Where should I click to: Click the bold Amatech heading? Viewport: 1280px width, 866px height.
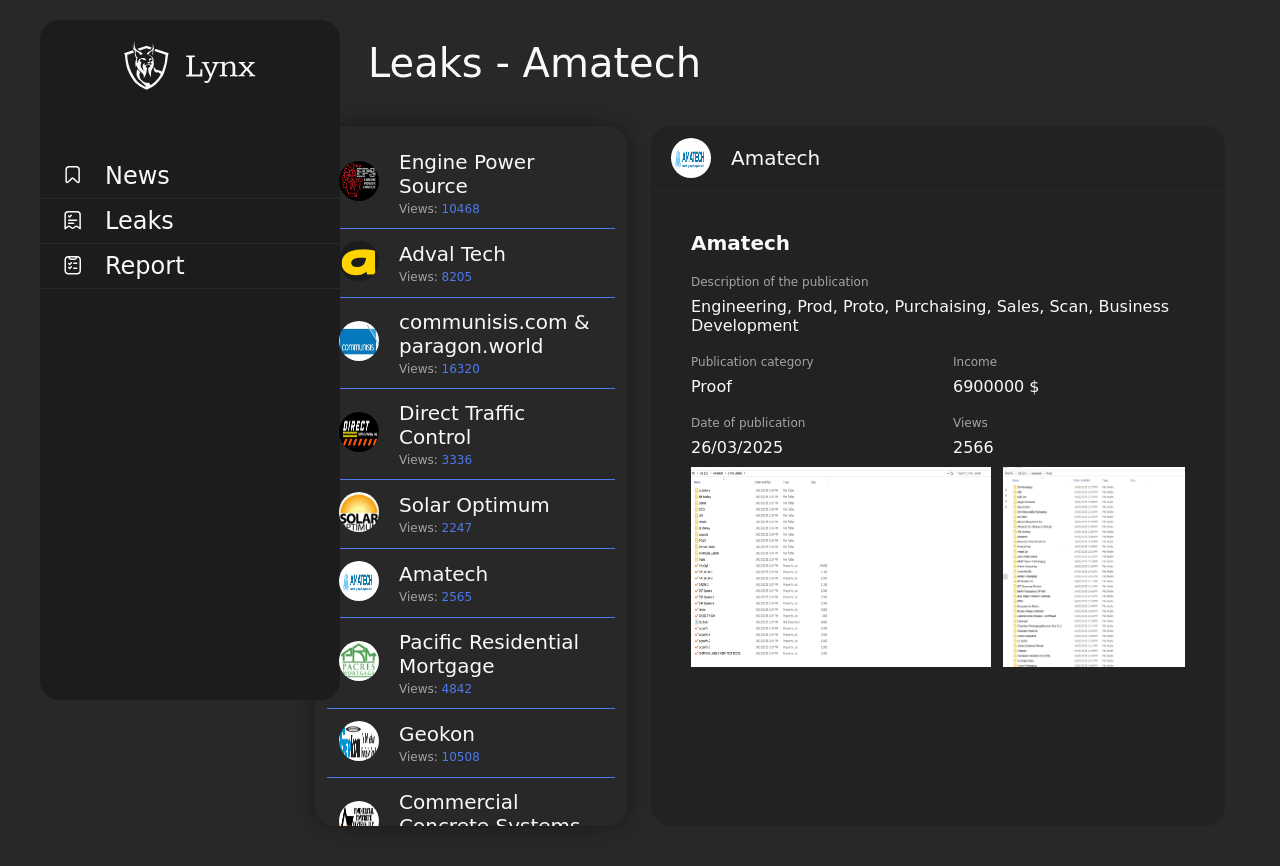[740, 243]
